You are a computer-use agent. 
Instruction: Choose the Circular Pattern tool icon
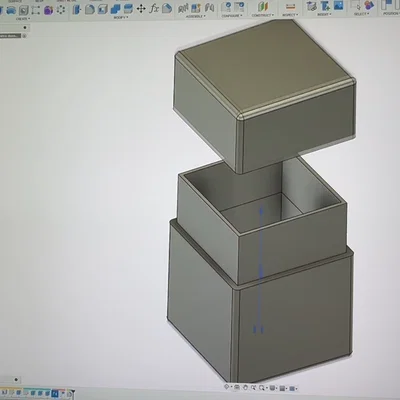(61, 10)
